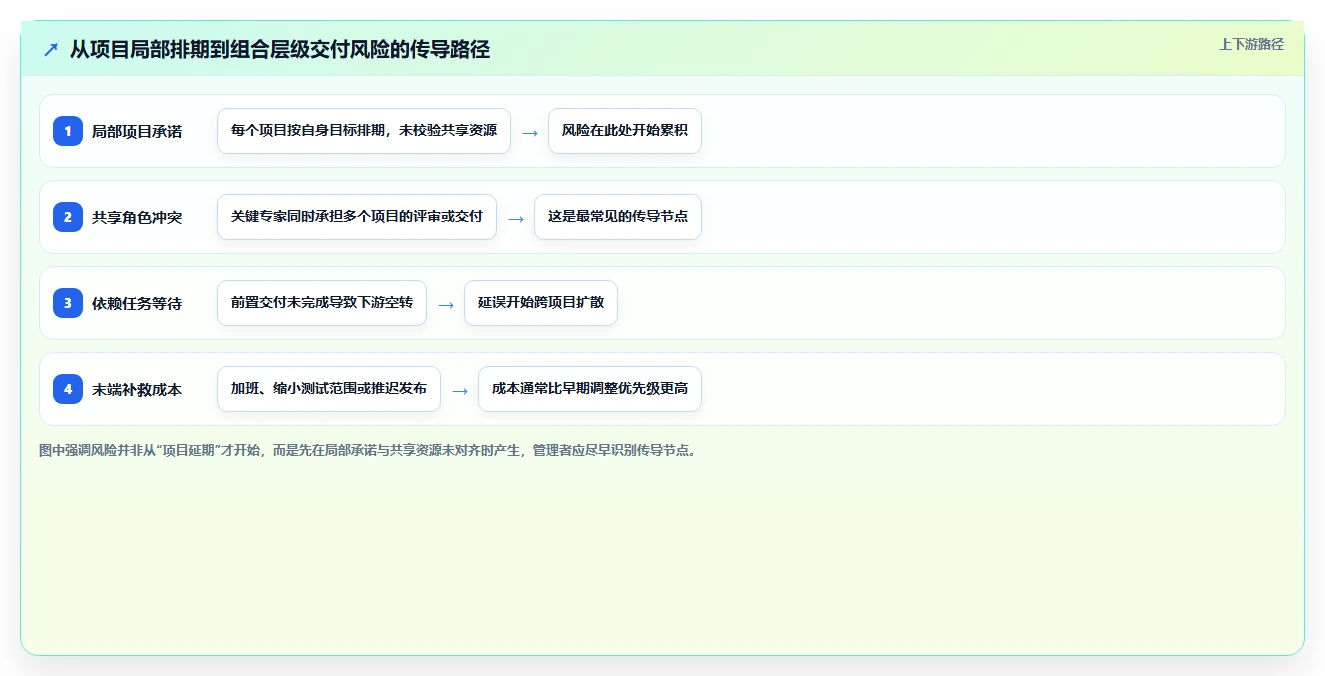Click the 共享角色冲突 step label
1325x676 pixels.
tap(137, 217)
